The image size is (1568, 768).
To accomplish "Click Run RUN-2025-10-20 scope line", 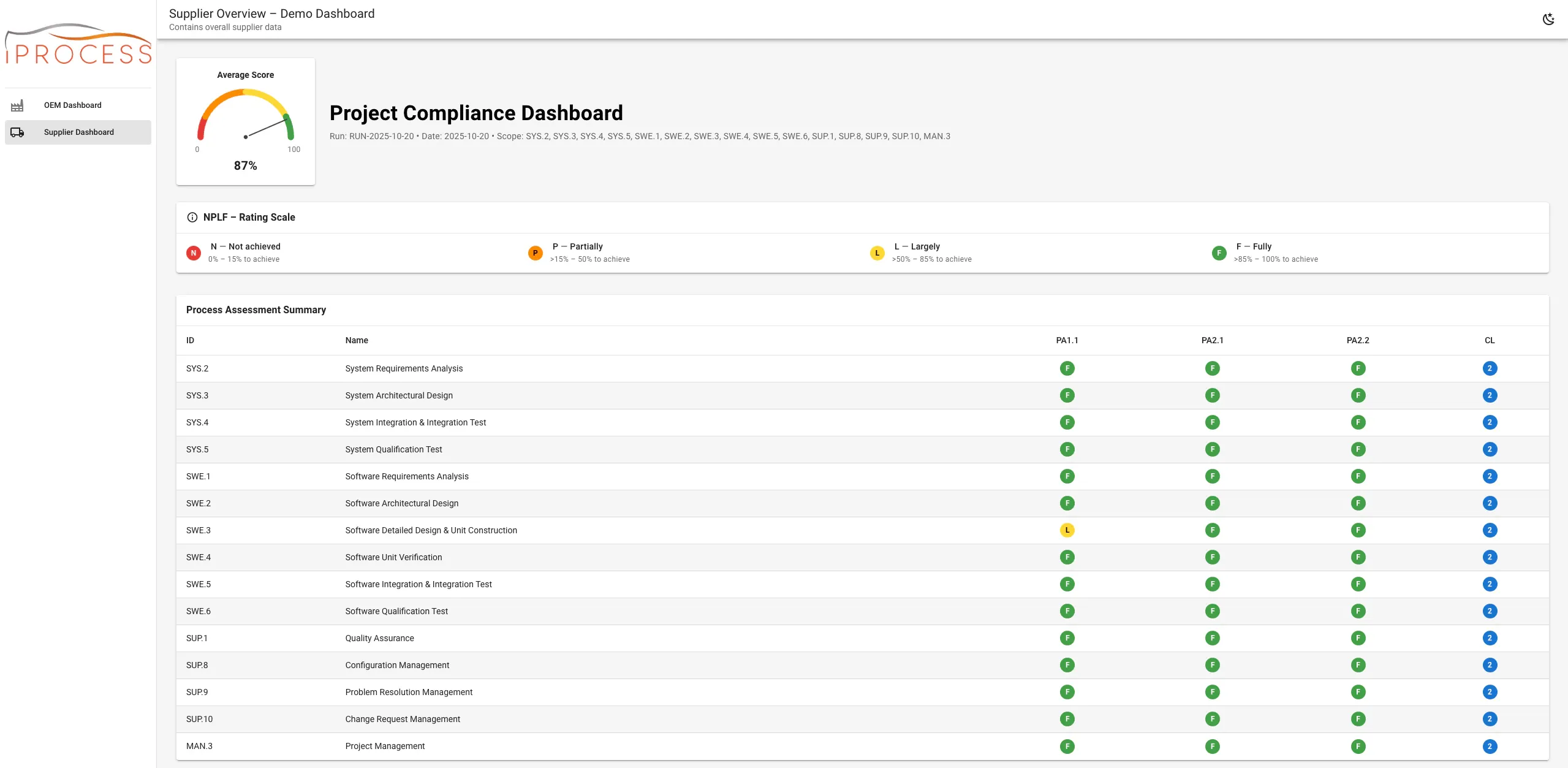I will pos(640,136).
